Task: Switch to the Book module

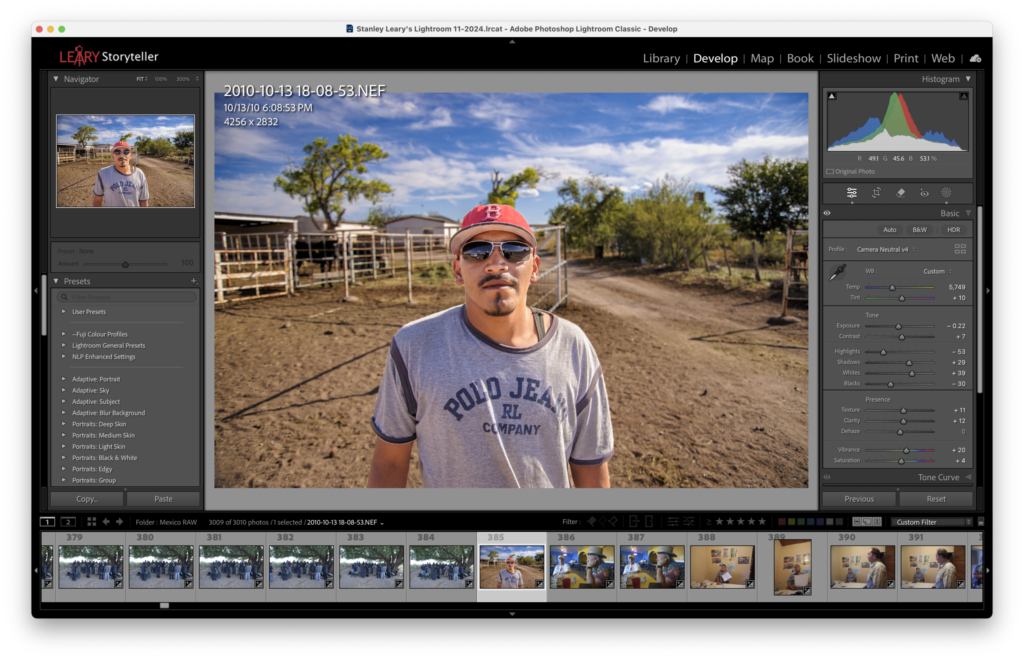Action: [x=800, y=58]
